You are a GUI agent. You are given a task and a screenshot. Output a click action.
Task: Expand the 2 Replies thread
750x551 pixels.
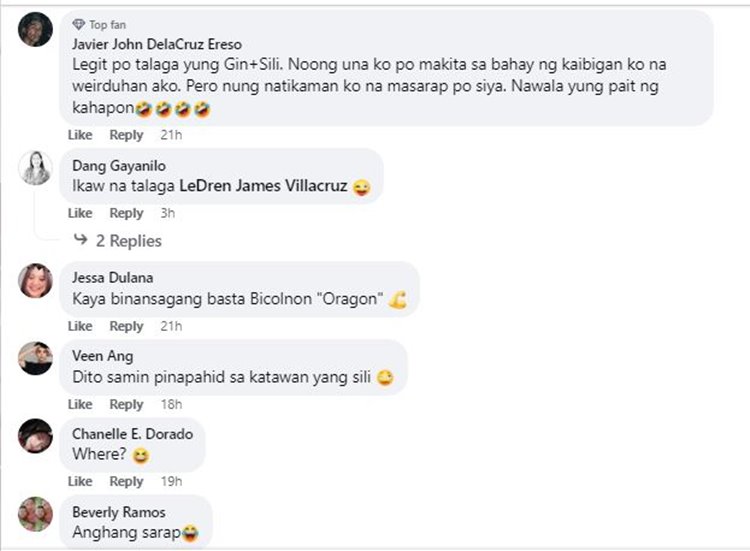(128, 241)
